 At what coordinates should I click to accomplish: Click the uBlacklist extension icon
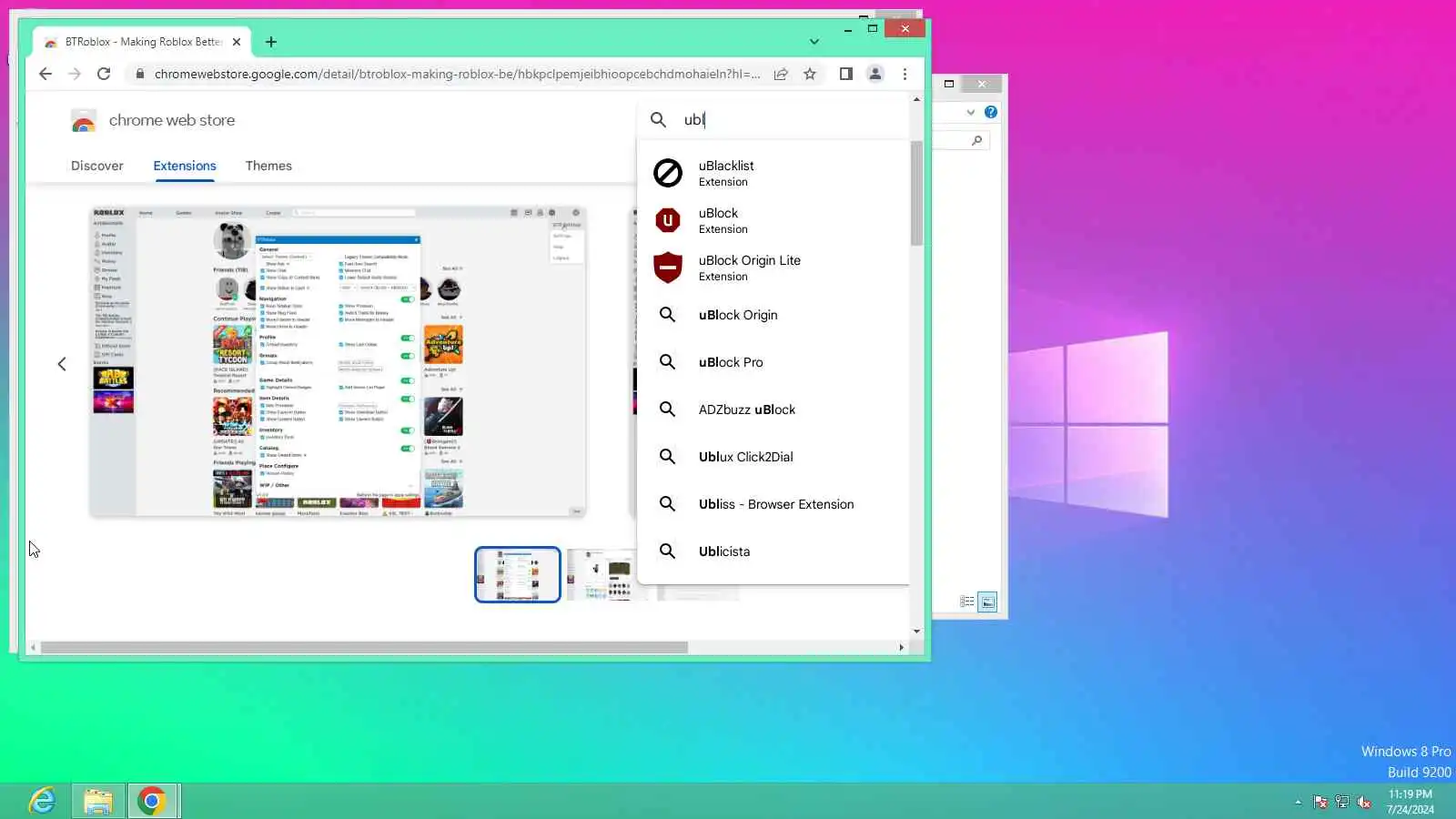click(668, 173)
